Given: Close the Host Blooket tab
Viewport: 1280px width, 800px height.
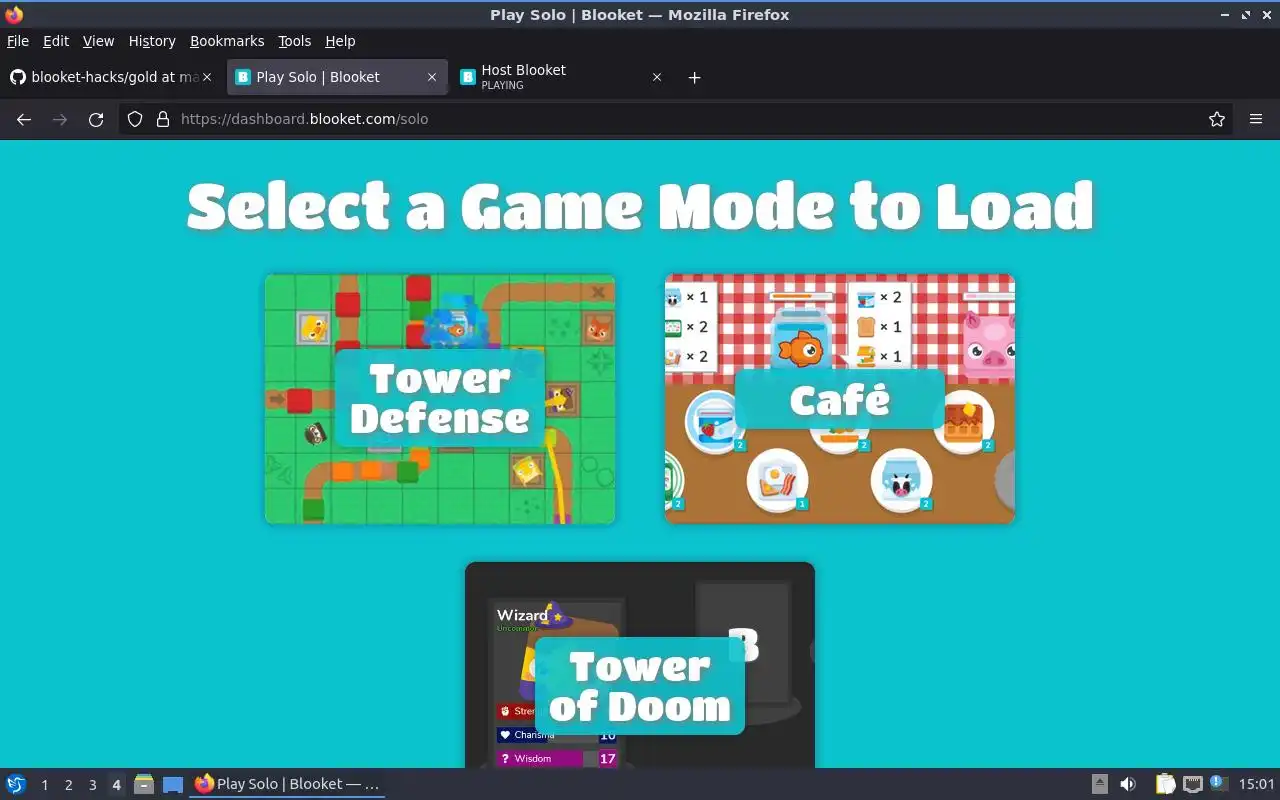Looking at the screenshot, I should point(657,77).
